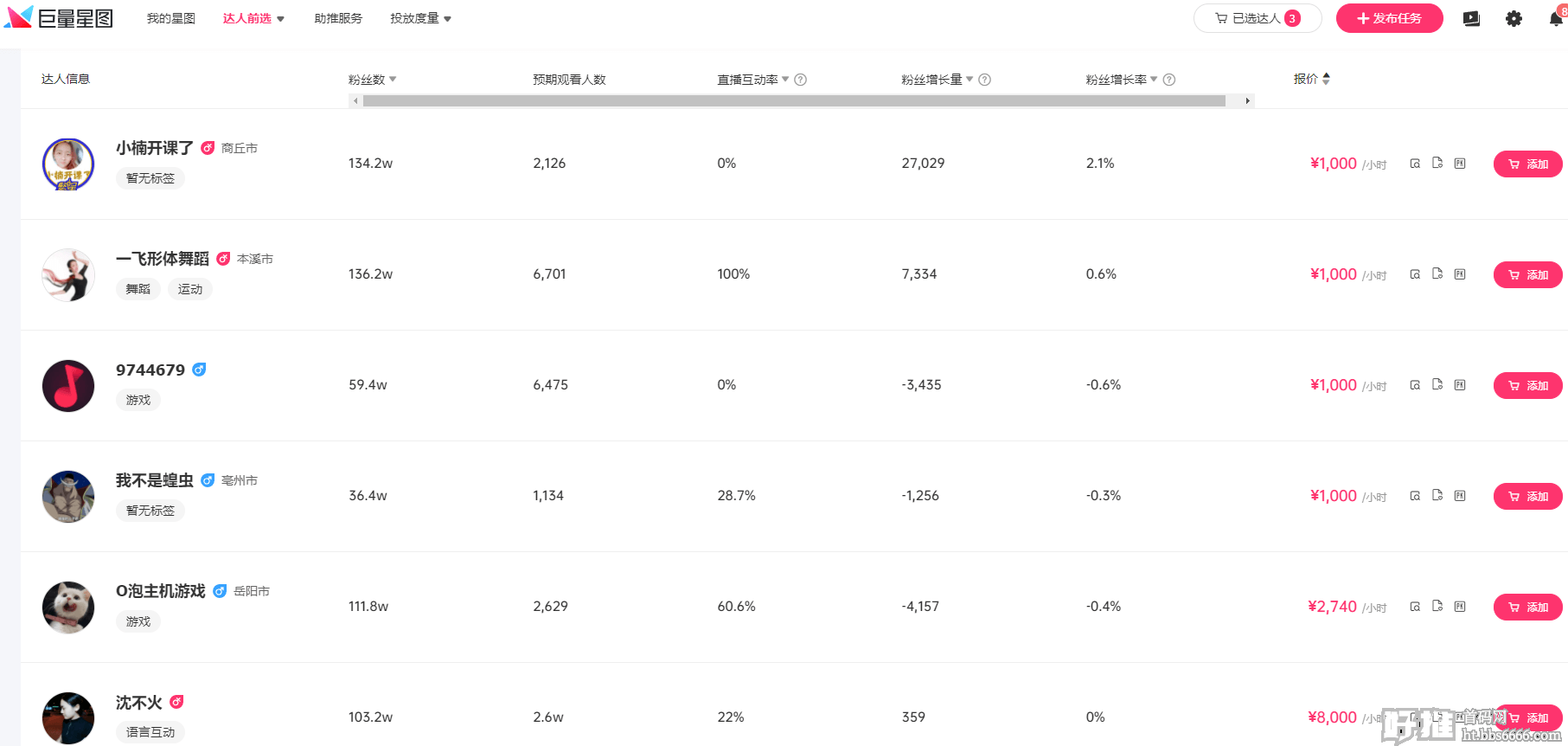Expand the 粉丝数 column filter dropdown
The height and width of the screenshot is (746, 1568).
393,80
